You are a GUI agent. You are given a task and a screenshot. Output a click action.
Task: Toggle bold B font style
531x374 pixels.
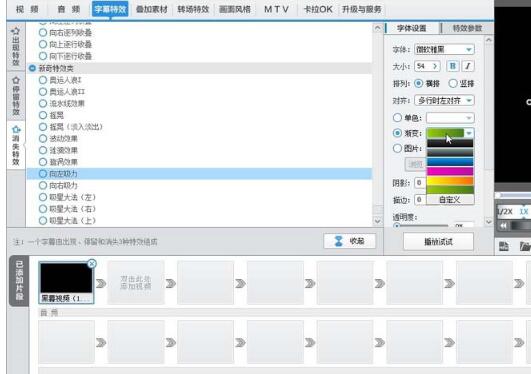click(452, 66)
